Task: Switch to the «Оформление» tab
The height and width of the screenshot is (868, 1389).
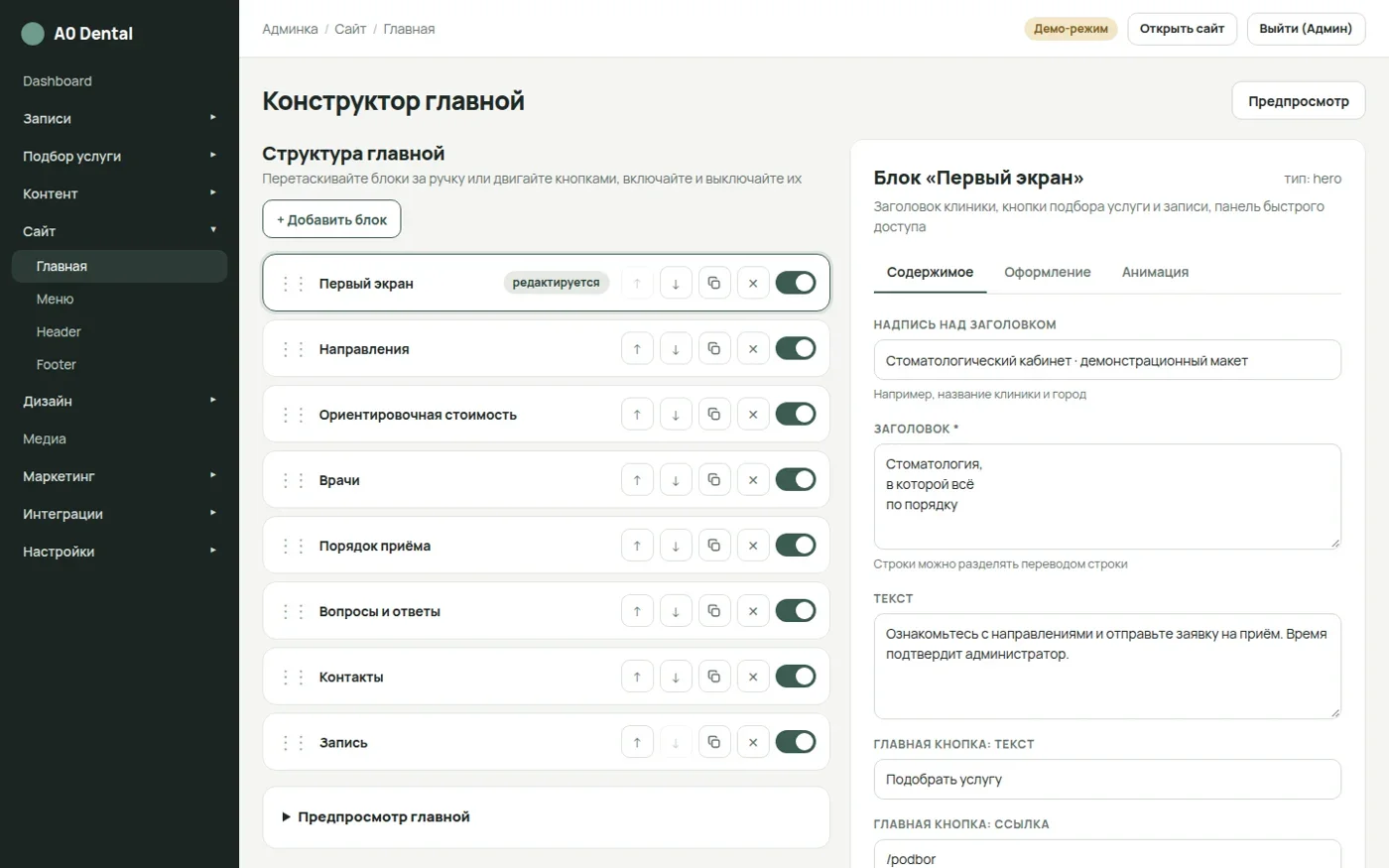Action: pyautogui.click(x=1048, y=272)
